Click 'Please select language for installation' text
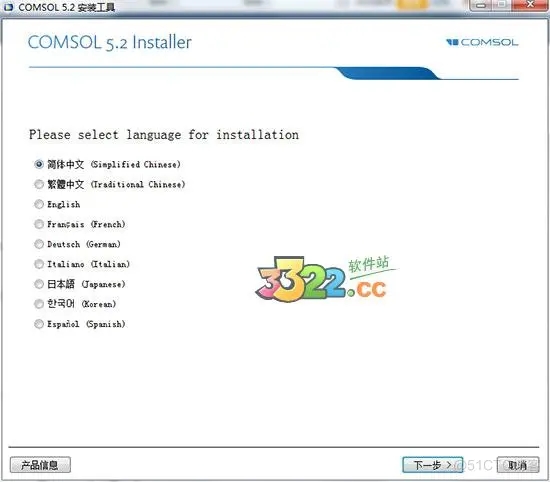The image size is (550, 482). (164, 135)
